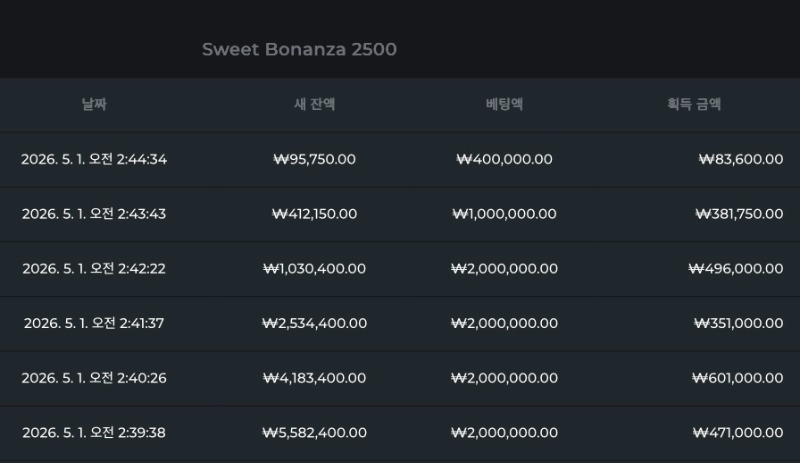Select the row dated 오전 2:40:26
This screenshot has height=463, width=800.
point(94,378)
